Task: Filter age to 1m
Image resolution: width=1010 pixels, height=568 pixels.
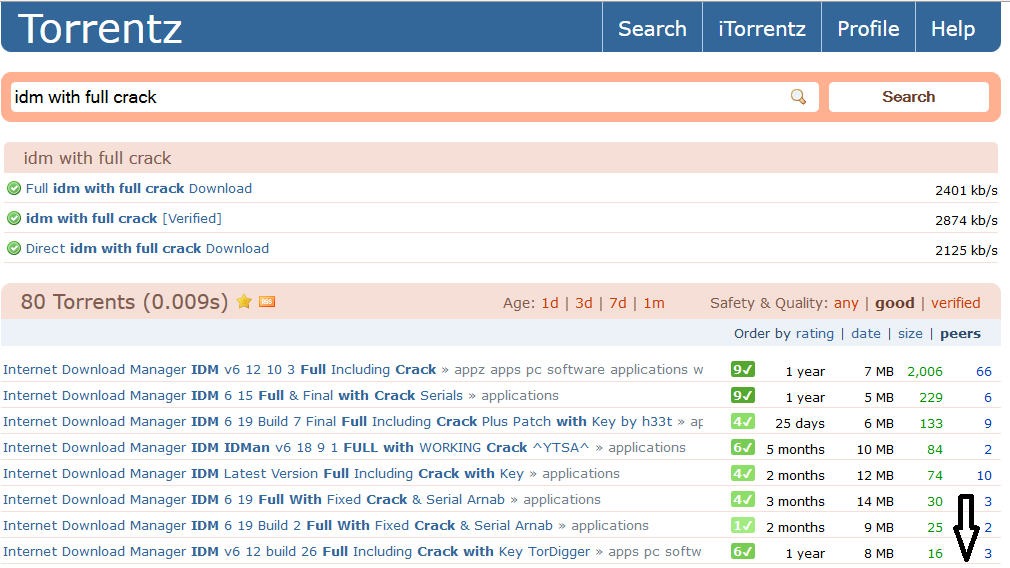Action: tap(654, 303)
